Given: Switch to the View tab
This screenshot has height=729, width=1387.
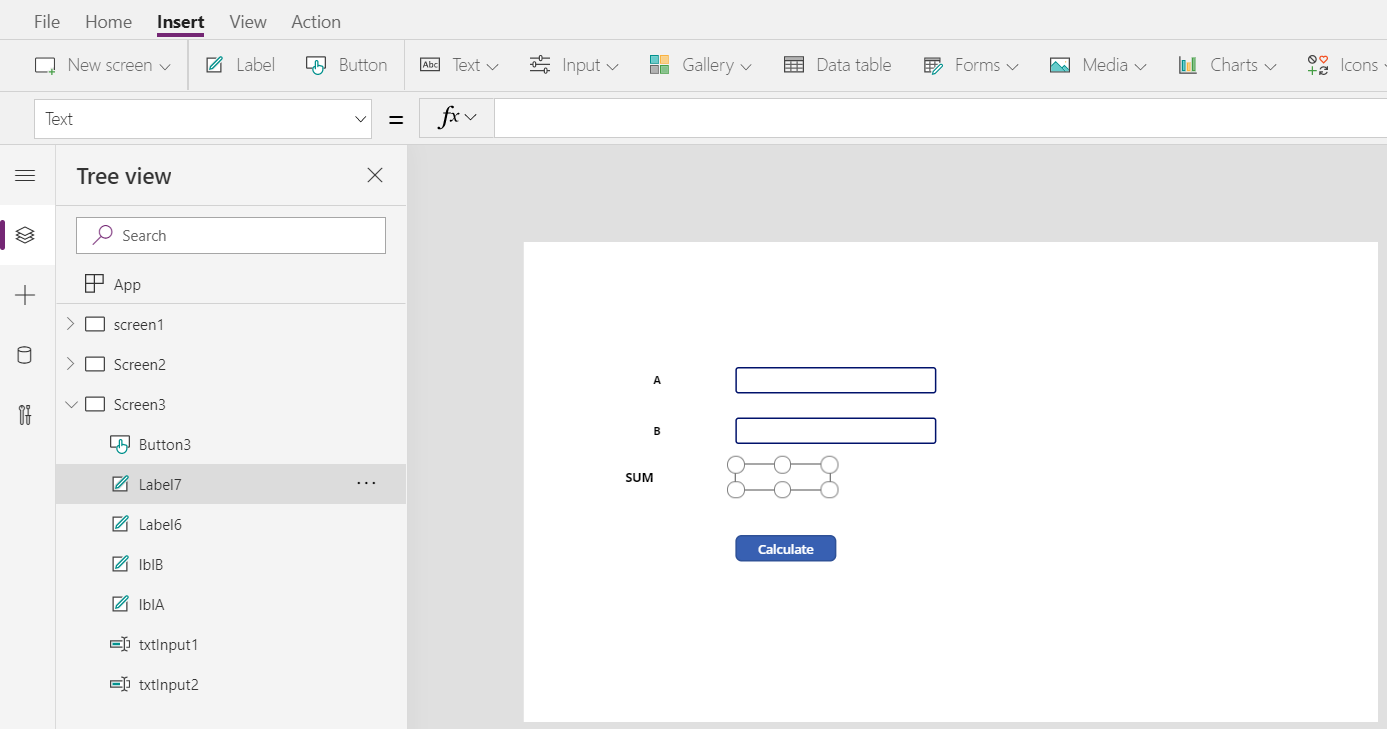Looking at the screenshot, I should (x=247, y=21).
